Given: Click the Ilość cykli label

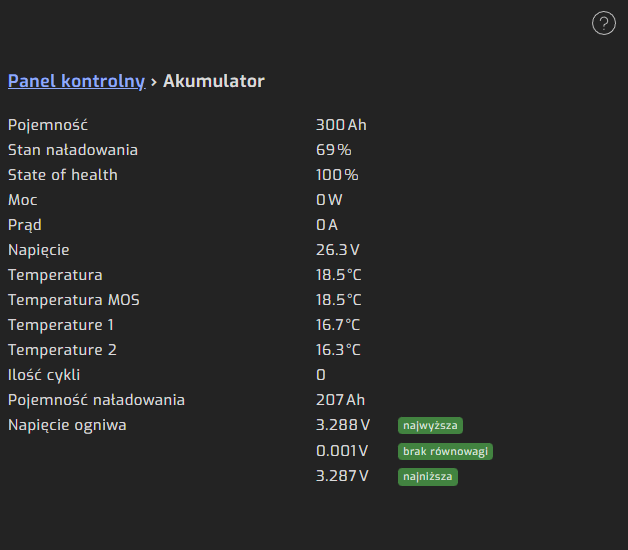Looking at the screenshot, I should click(x=44, y=375).
